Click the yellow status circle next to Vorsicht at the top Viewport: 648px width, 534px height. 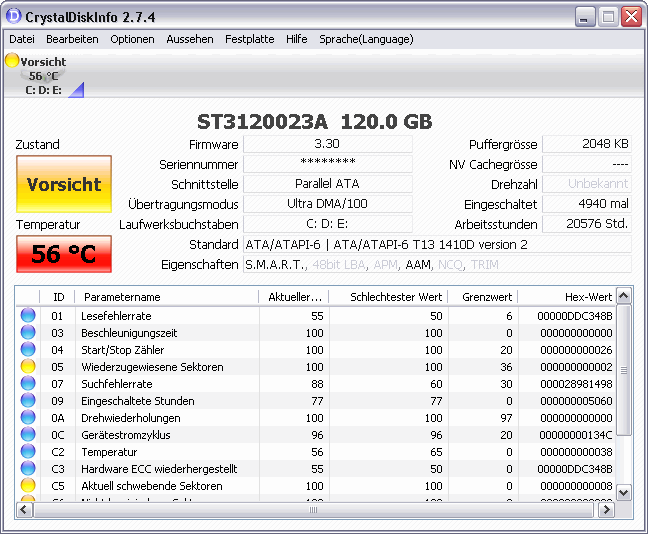[x=12, y=60]
